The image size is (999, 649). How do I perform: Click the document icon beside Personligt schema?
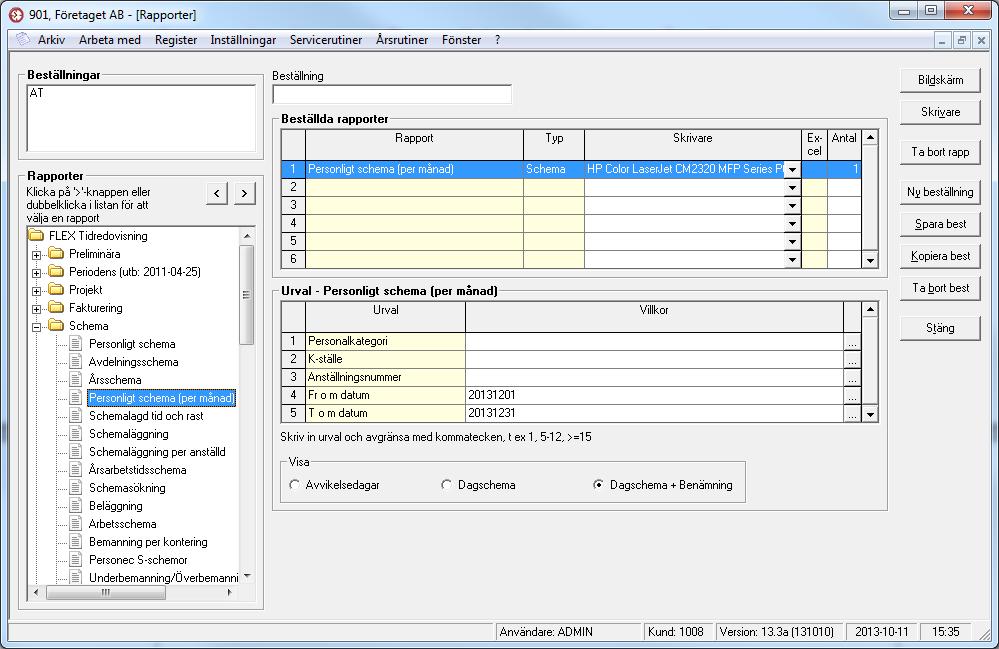(76, 343)
